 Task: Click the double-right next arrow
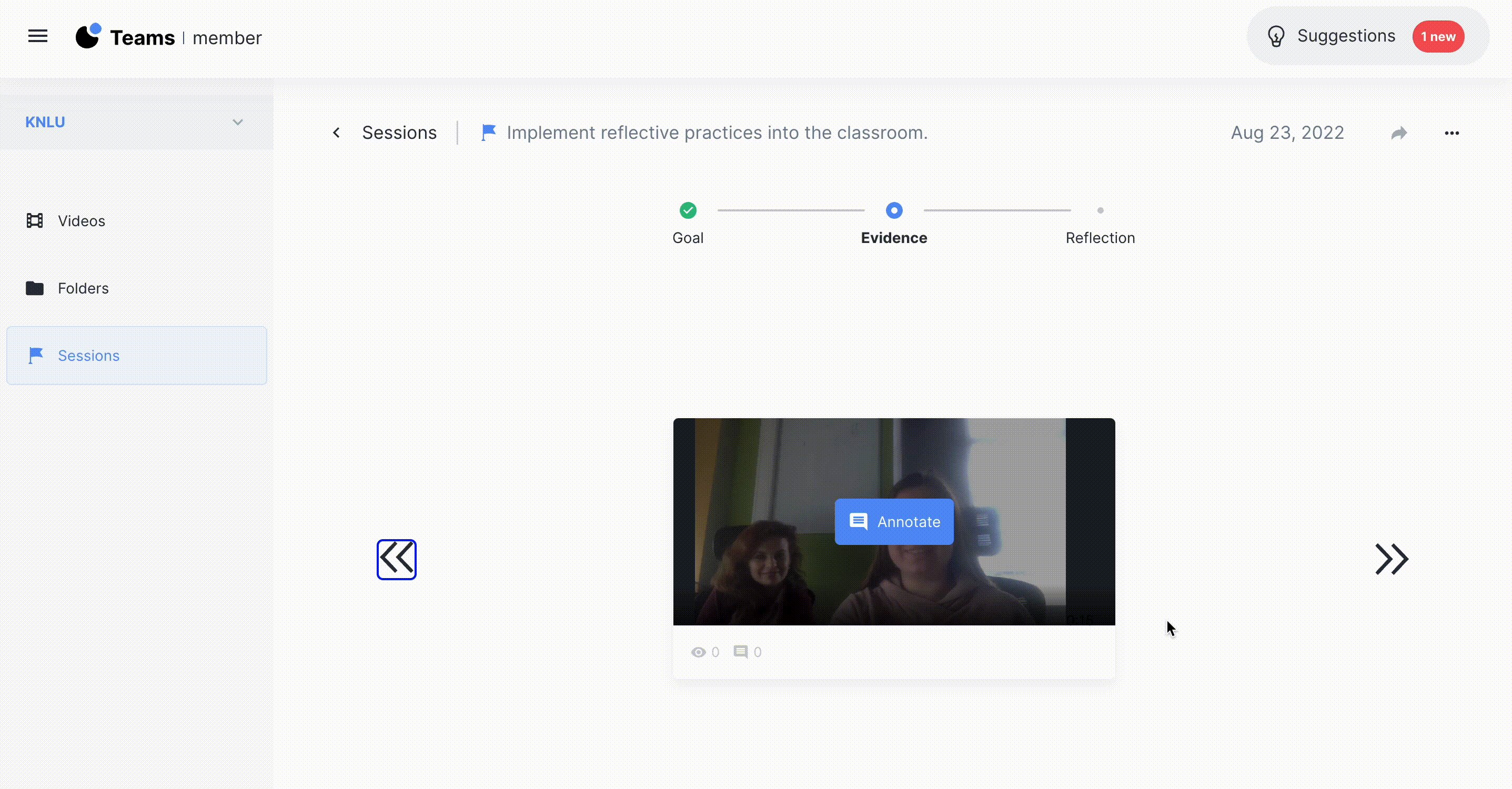pyautogui.click(x=1391, y=559)
